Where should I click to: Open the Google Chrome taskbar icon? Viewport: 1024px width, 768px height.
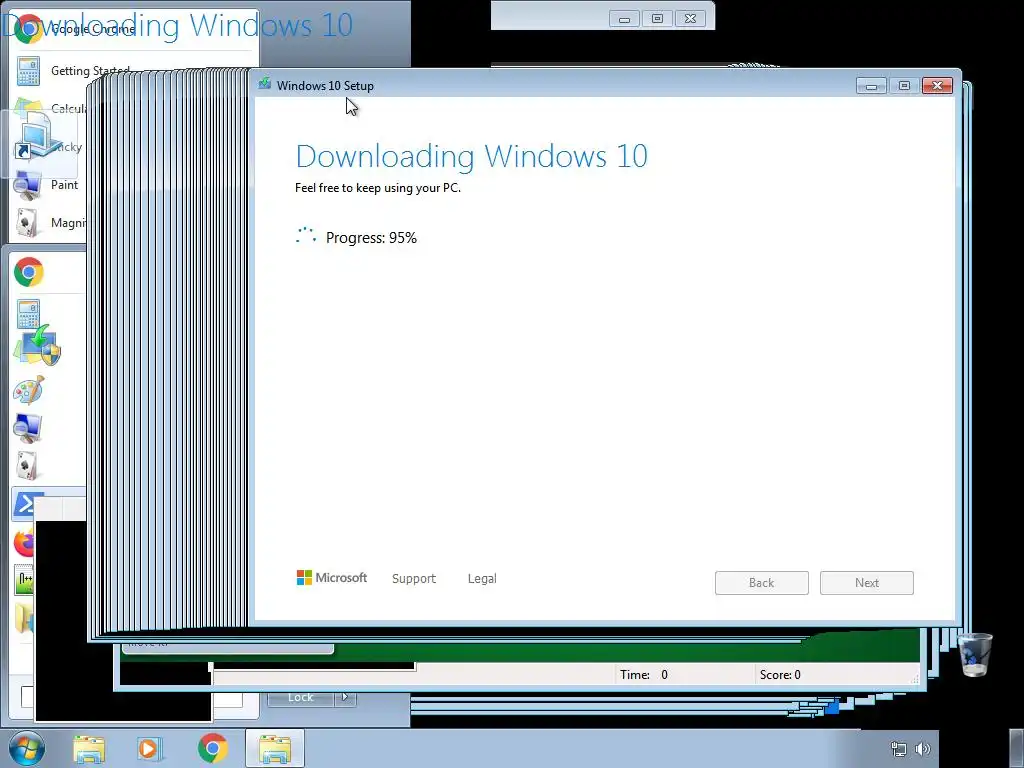[212, 748]
